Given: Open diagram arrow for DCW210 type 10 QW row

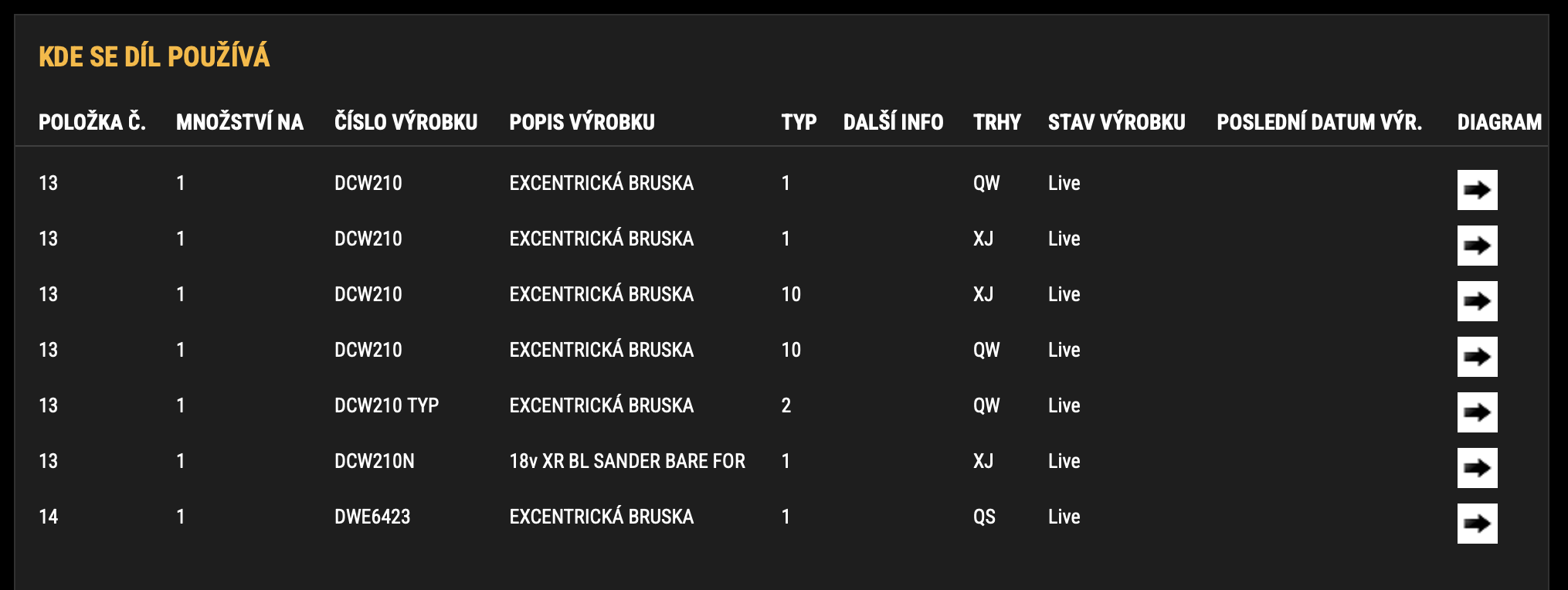Looking at the screenshot, I should pos(1477,357).
